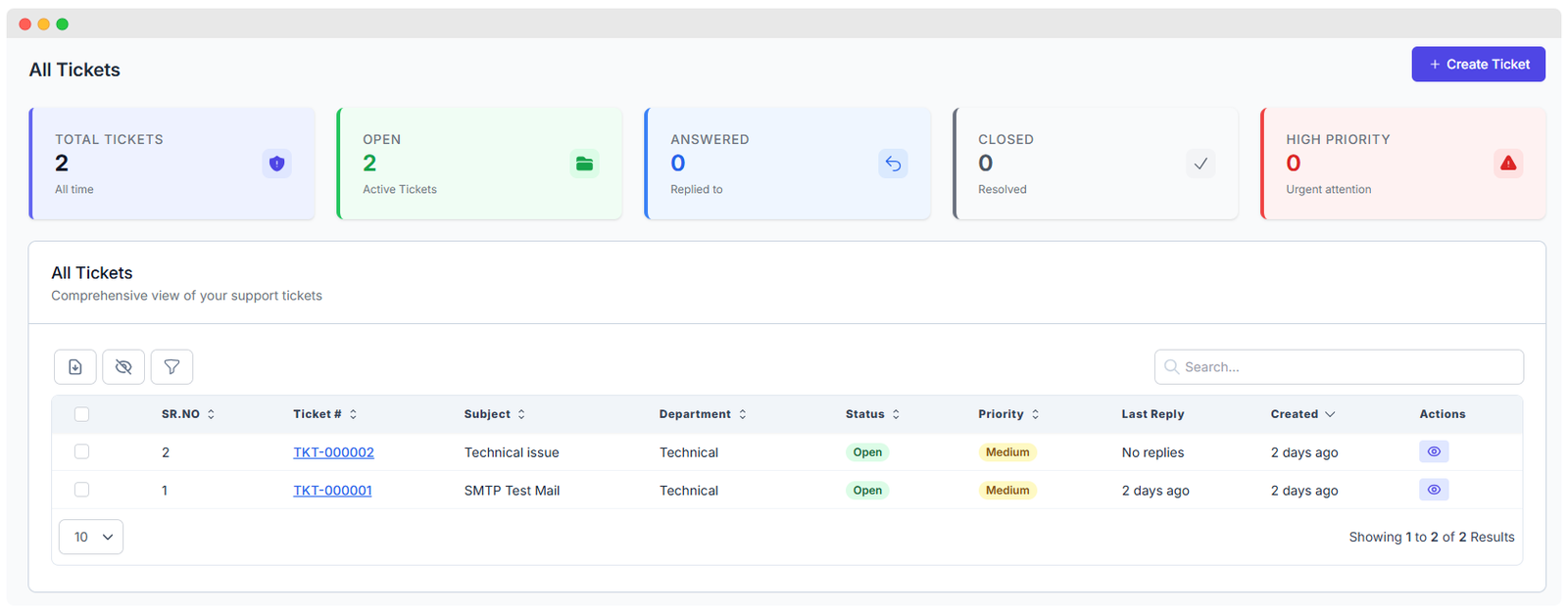
Task: Click the Closed checkmark icon
Action: [1200, 164]
